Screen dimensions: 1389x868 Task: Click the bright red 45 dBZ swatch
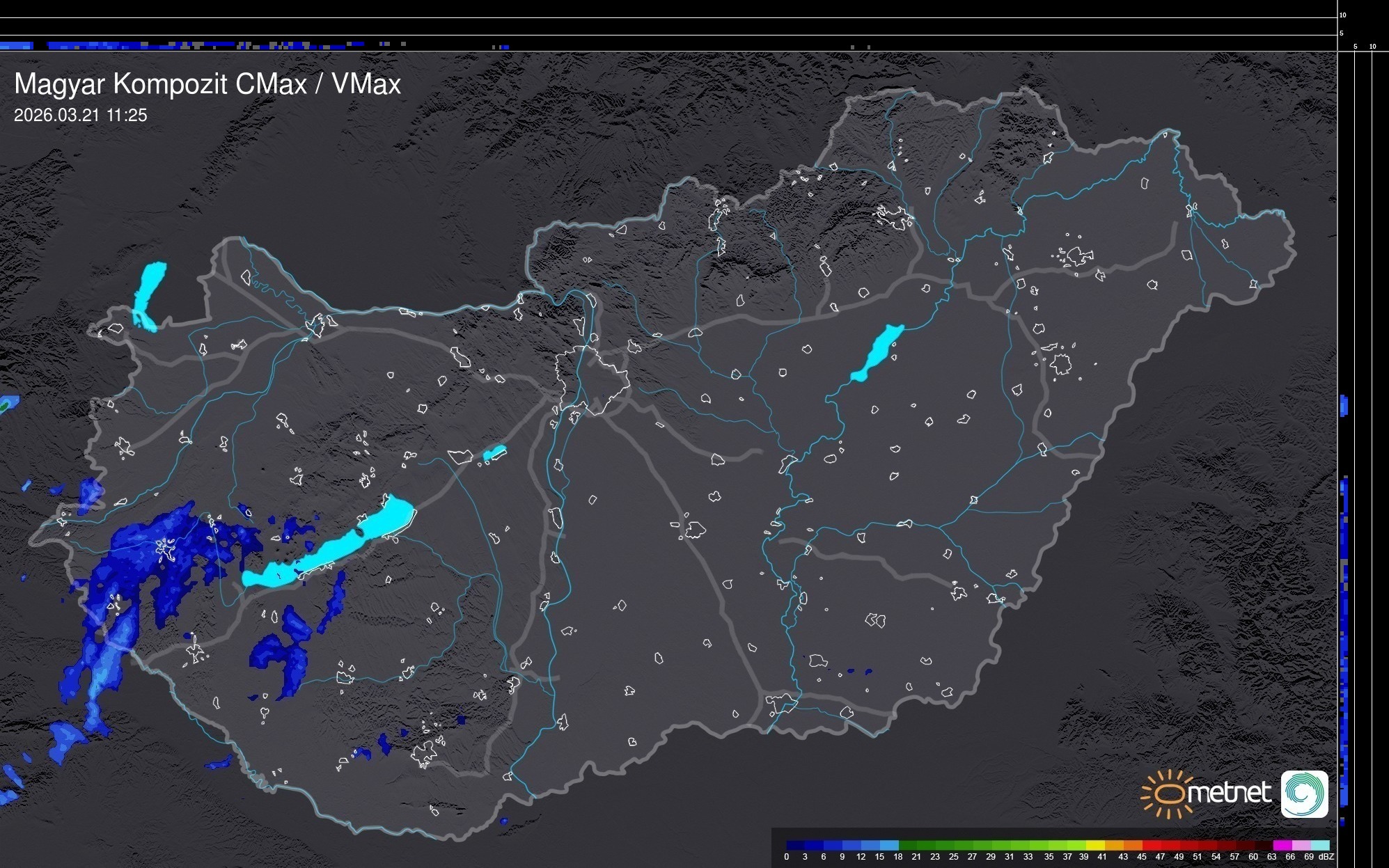click(x=1152, y=845)
